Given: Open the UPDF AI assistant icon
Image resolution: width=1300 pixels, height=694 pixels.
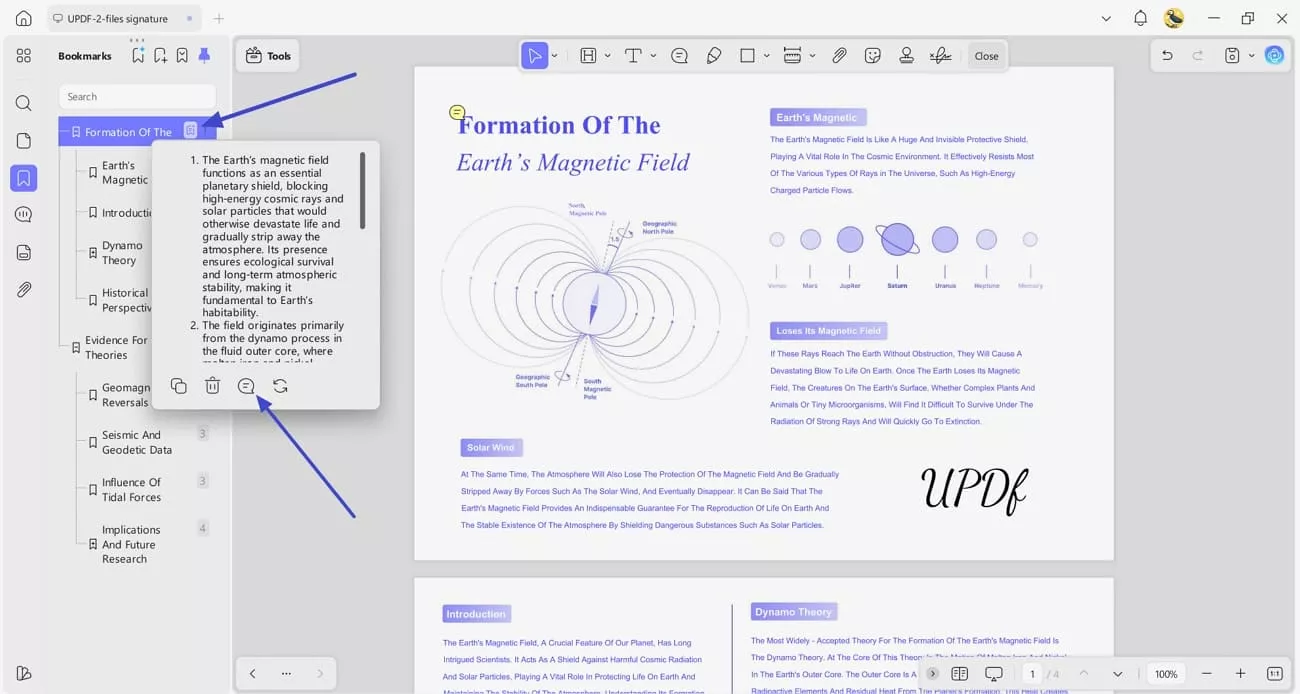Looking at the screenshot, I should click(1274, 56).
